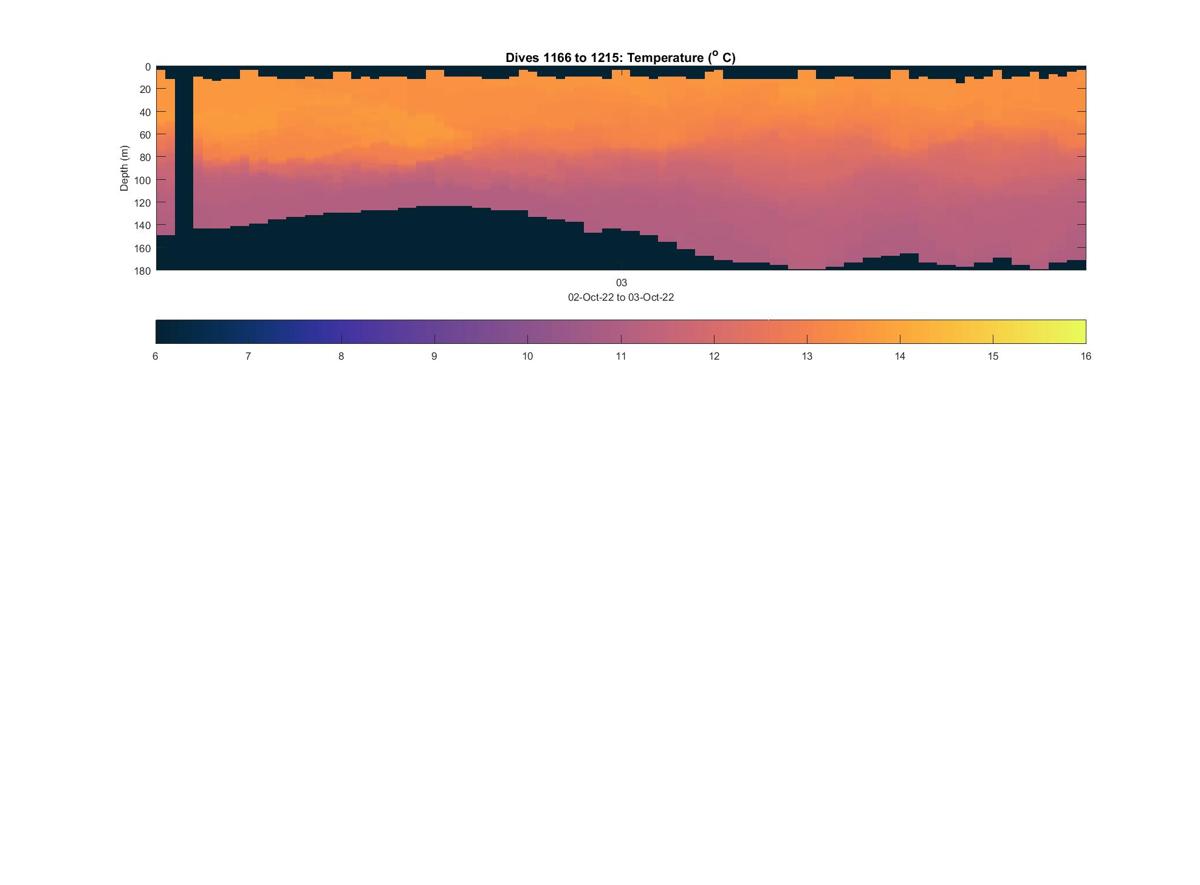Click depth tick label '180'

tap(142, 271)
